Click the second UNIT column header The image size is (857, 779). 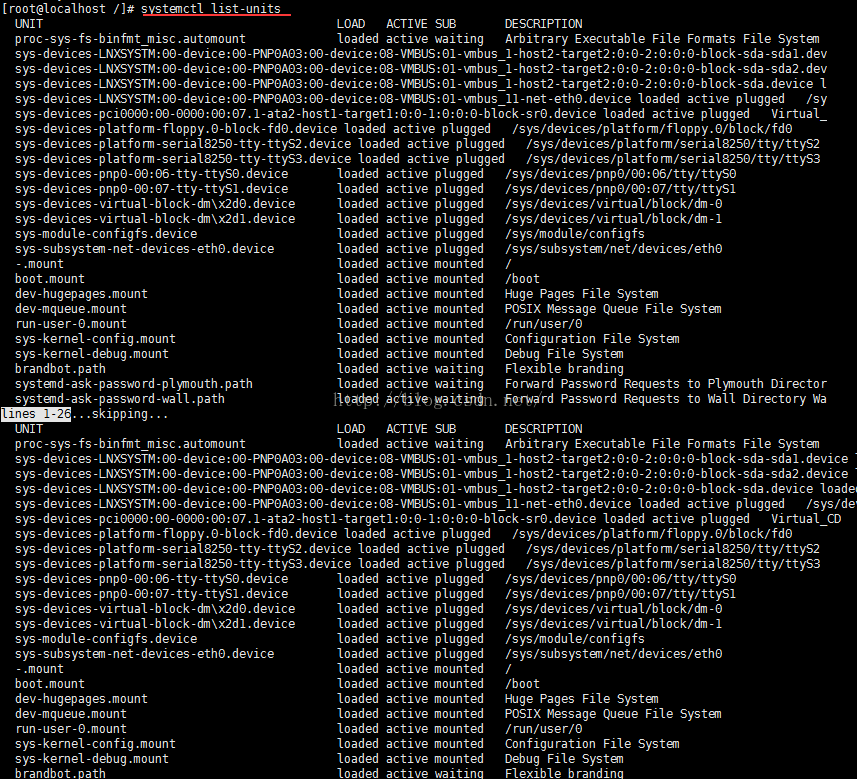[29, 429]
